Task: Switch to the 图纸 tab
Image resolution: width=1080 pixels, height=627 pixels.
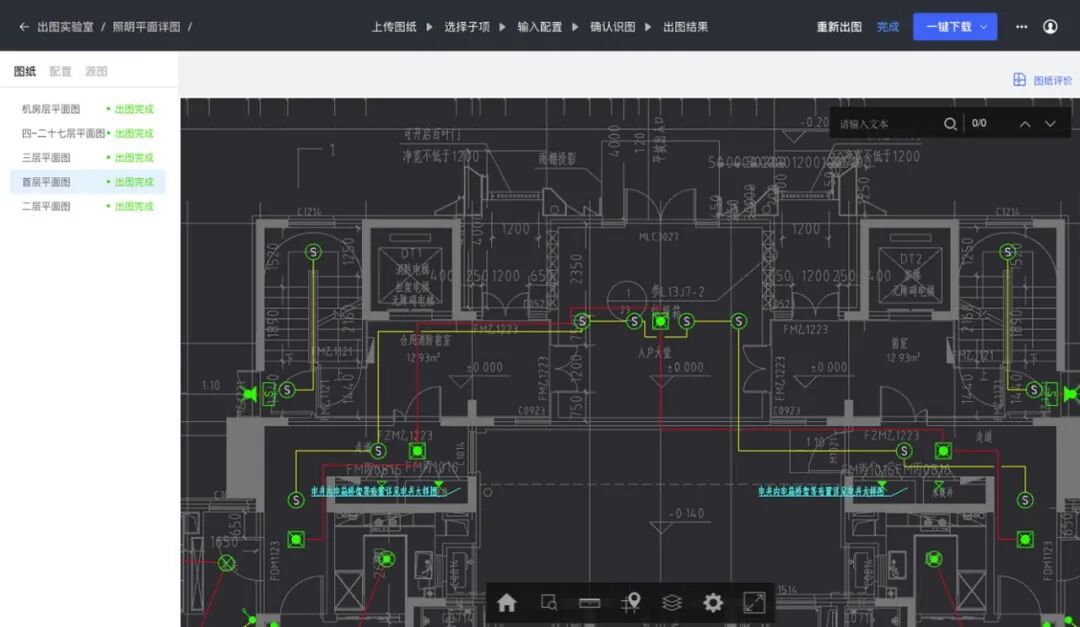Action: tap(25, 71)
